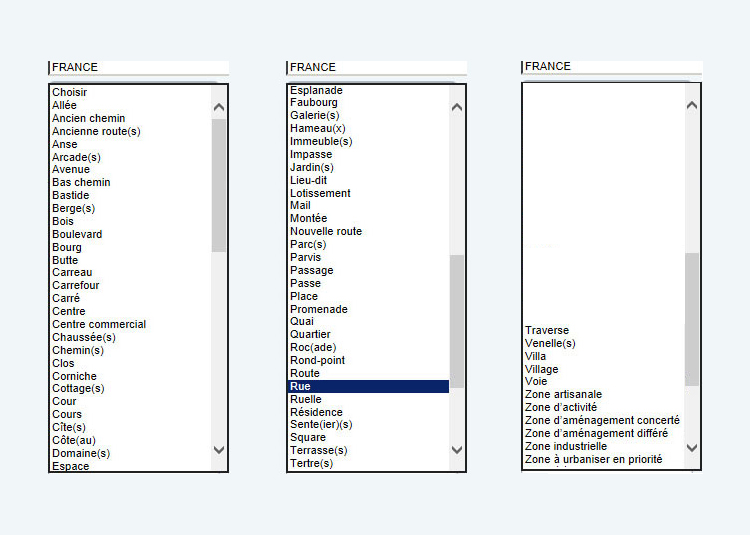Click scroll down arrow beside Terrasse(s) item
The image size is (750, 535).
click(x=457, y=450)
